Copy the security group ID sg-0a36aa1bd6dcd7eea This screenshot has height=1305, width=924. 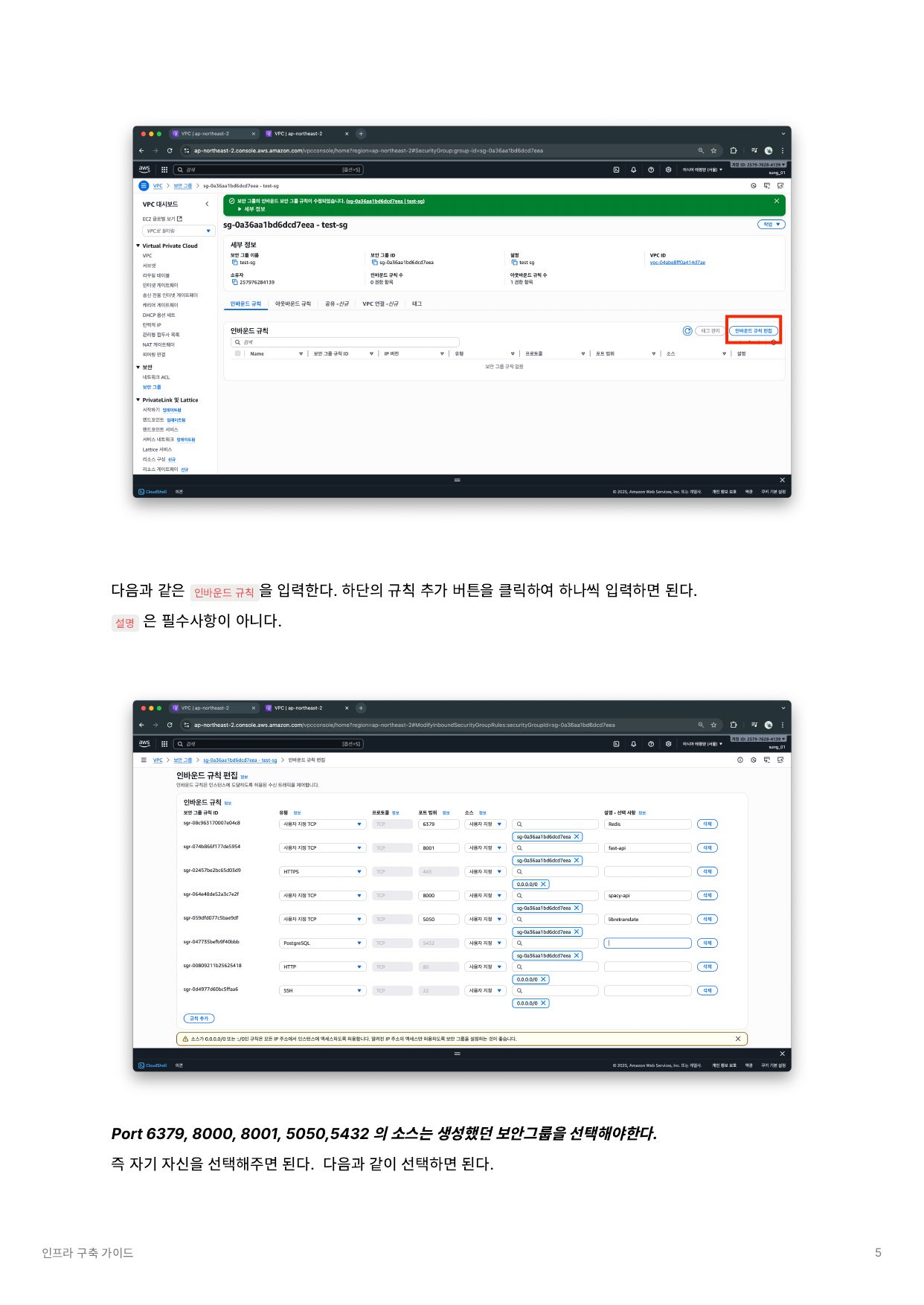pos(375,263)
